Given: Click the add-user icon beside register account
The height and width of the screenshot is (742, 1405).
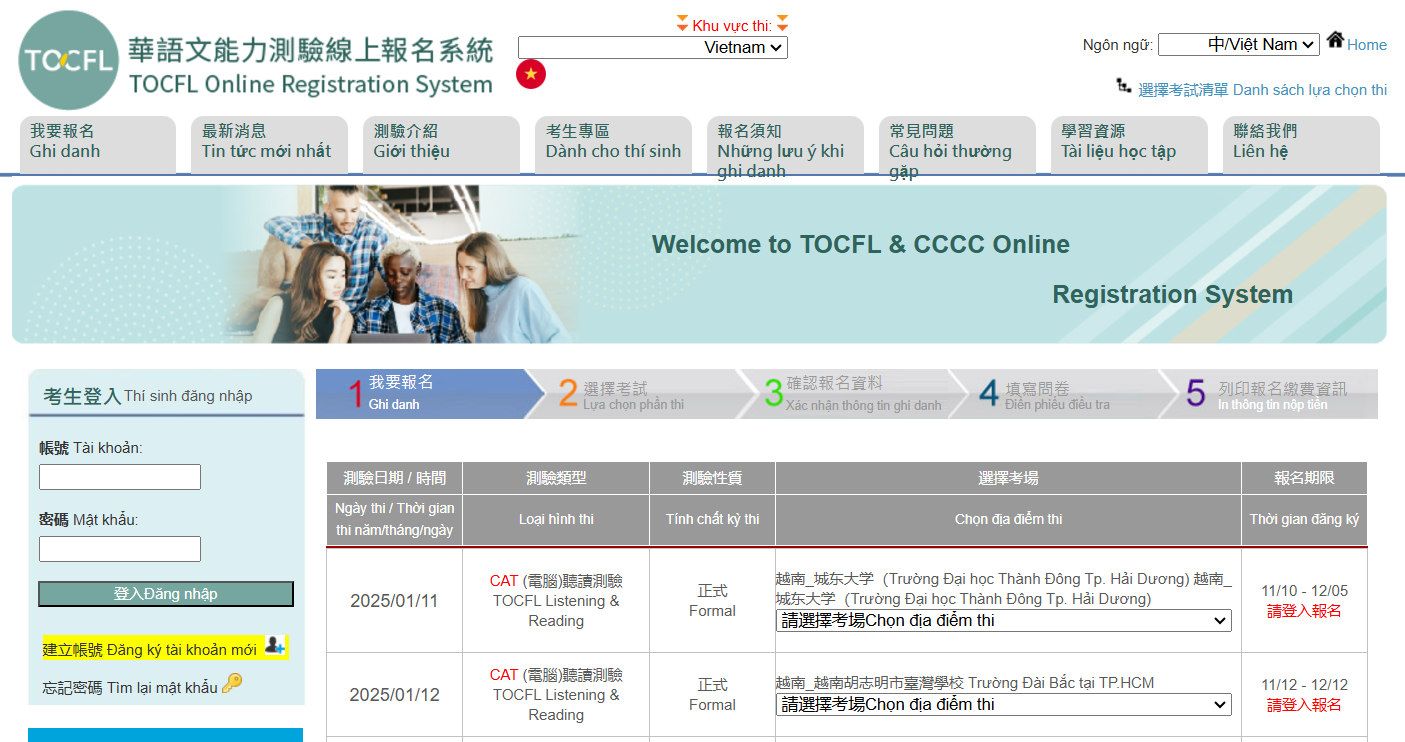Looking at the screenshot, I should click(275, 647).
